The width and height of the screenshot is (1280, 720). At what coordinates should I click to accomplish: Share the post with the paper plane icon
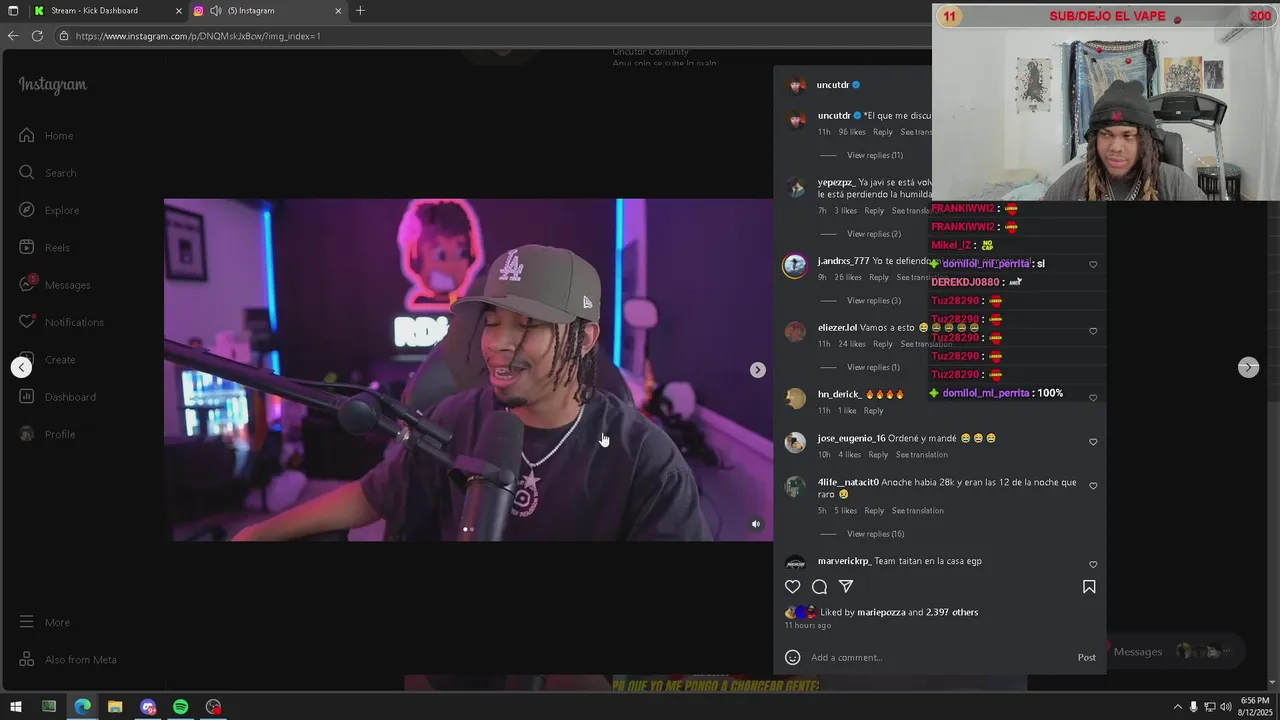coord(846,587)
